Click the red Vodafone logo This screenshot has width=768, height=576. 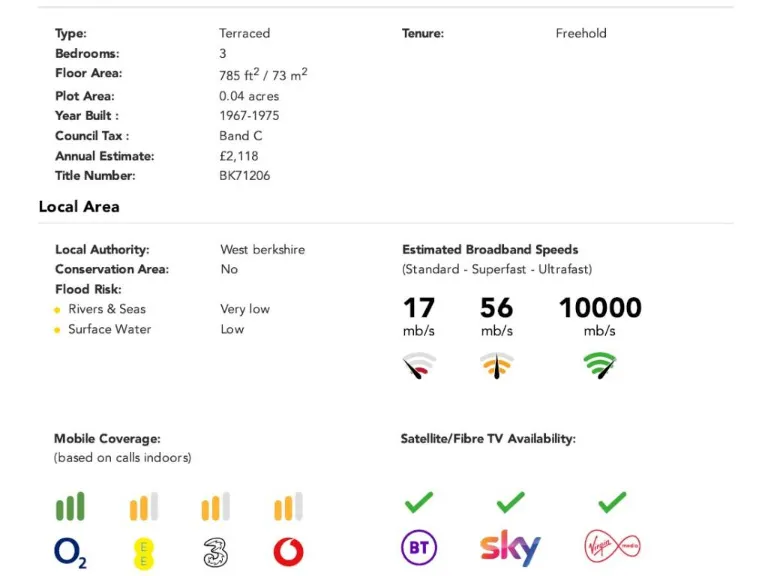(x=288, y=552)
